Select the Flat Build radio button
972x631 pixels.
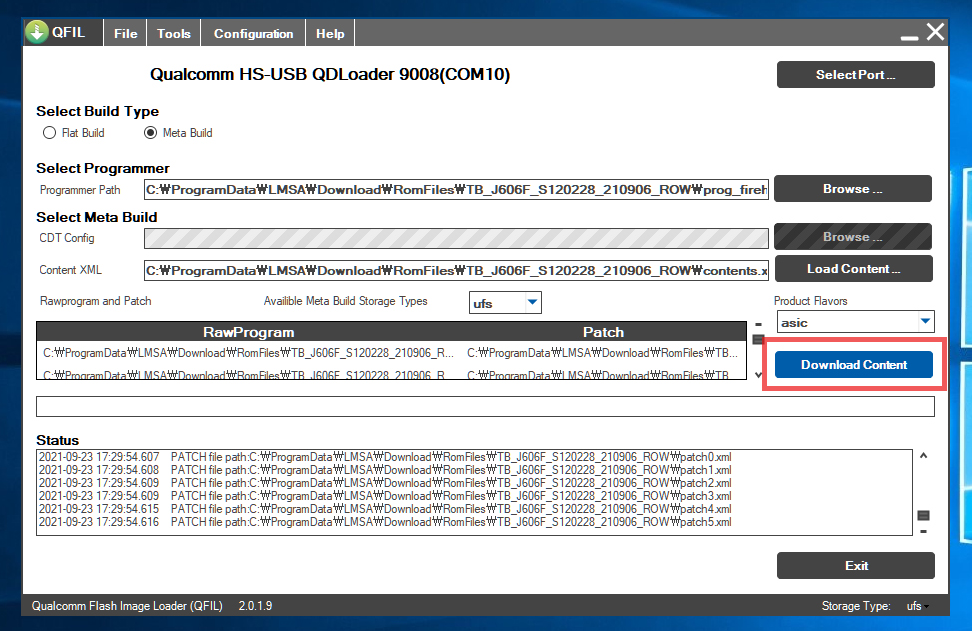click(x=50, y=133)
